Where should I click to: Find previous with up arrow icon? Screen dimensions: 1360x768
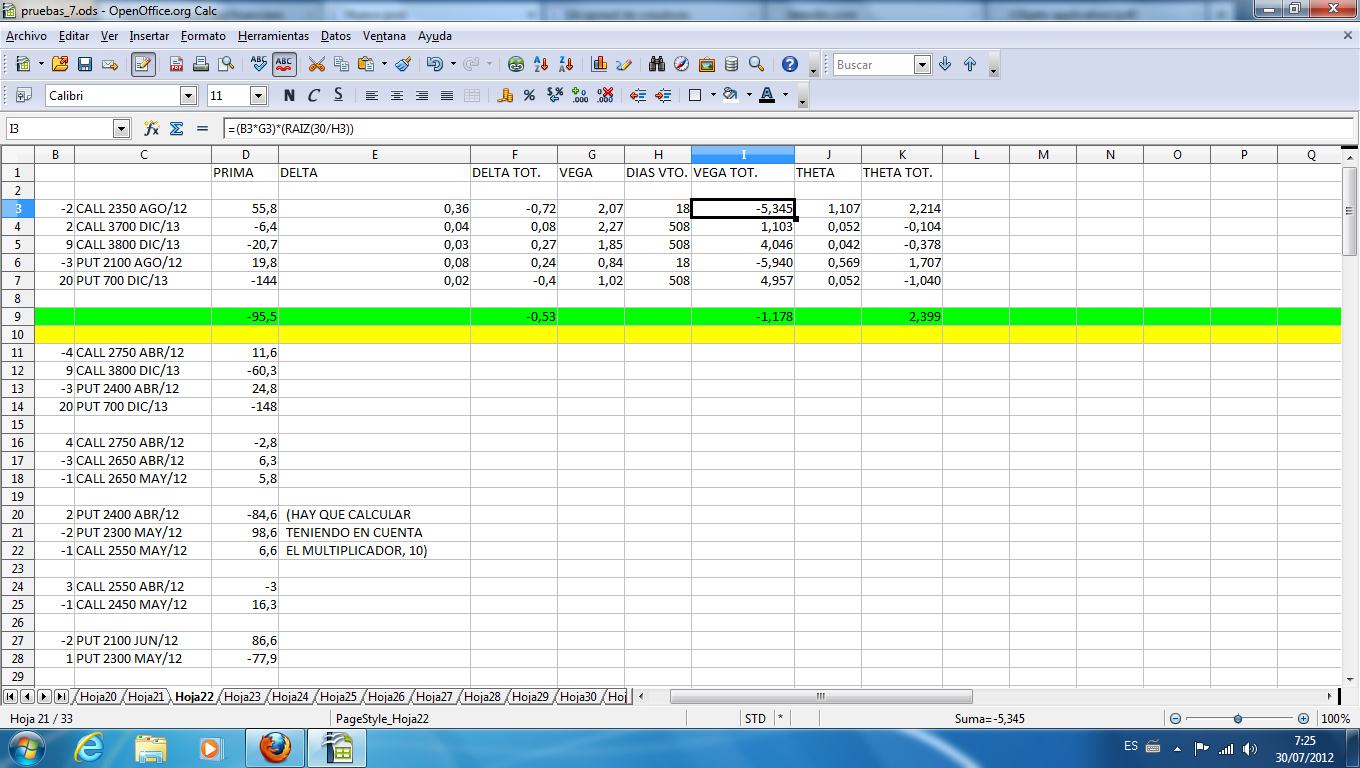970,64
